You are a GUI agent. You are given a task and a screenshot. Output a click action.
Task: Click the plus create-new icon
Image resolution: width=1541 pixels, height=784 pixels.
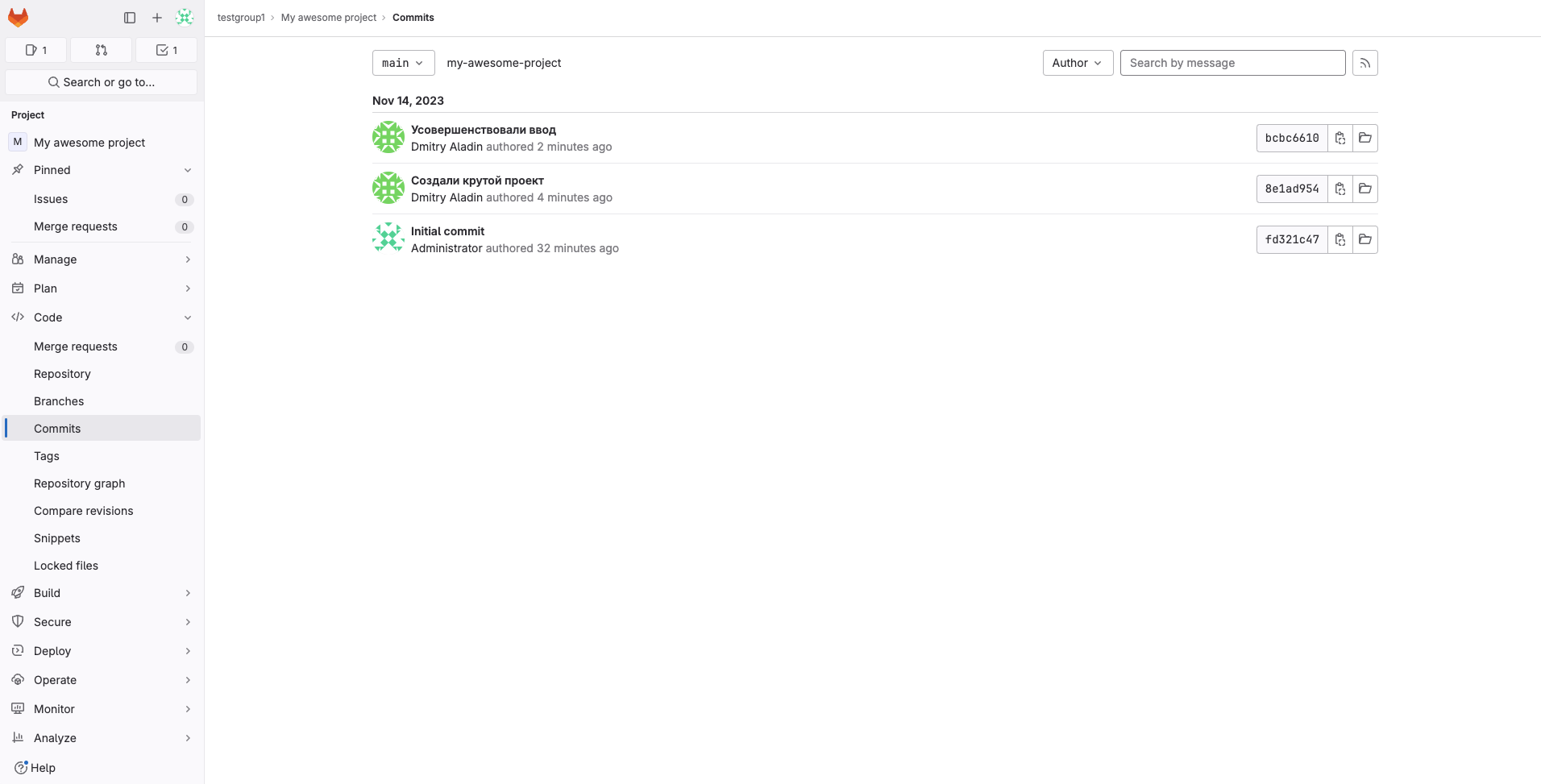pyautogui.click(x=157, y=17)
